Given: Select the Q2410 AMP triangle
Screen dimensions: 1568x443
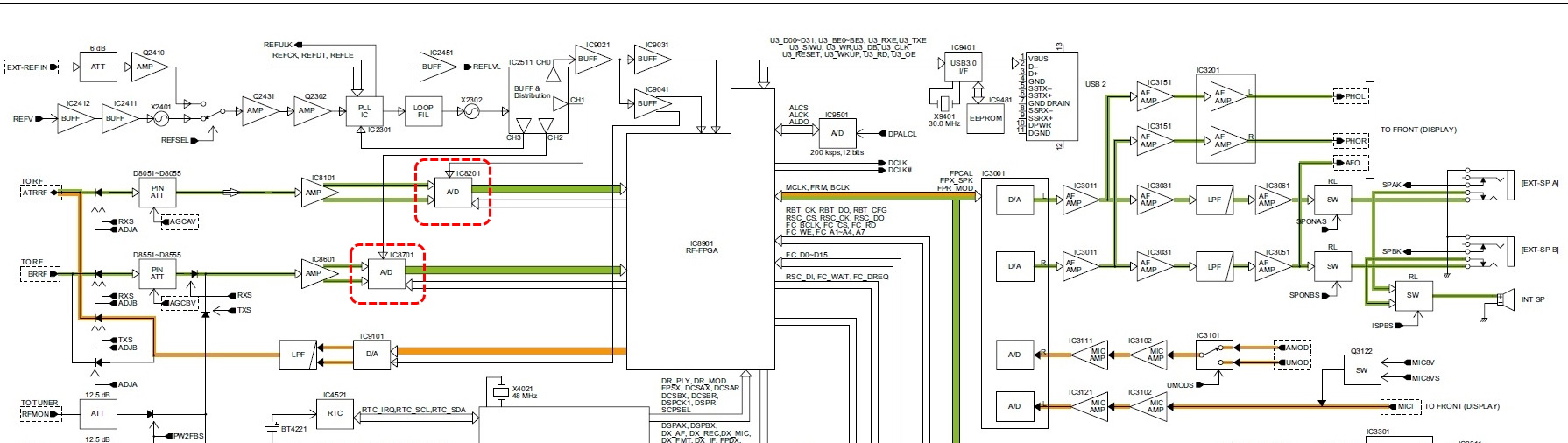Looking at the screenshot, I should [x=147, y=67].
